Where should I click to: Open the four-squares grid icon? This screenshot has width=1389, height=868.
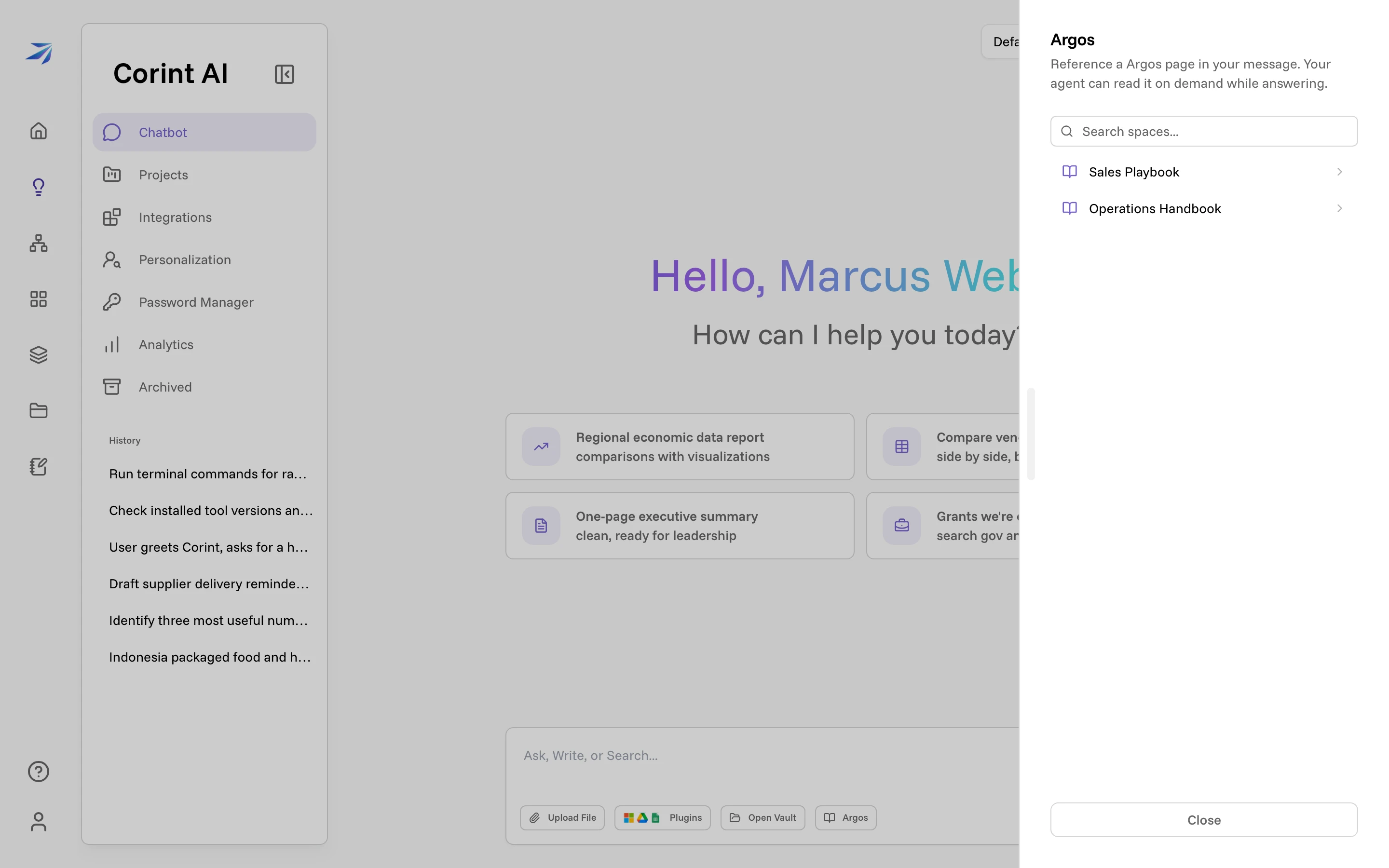coord(39,299)
